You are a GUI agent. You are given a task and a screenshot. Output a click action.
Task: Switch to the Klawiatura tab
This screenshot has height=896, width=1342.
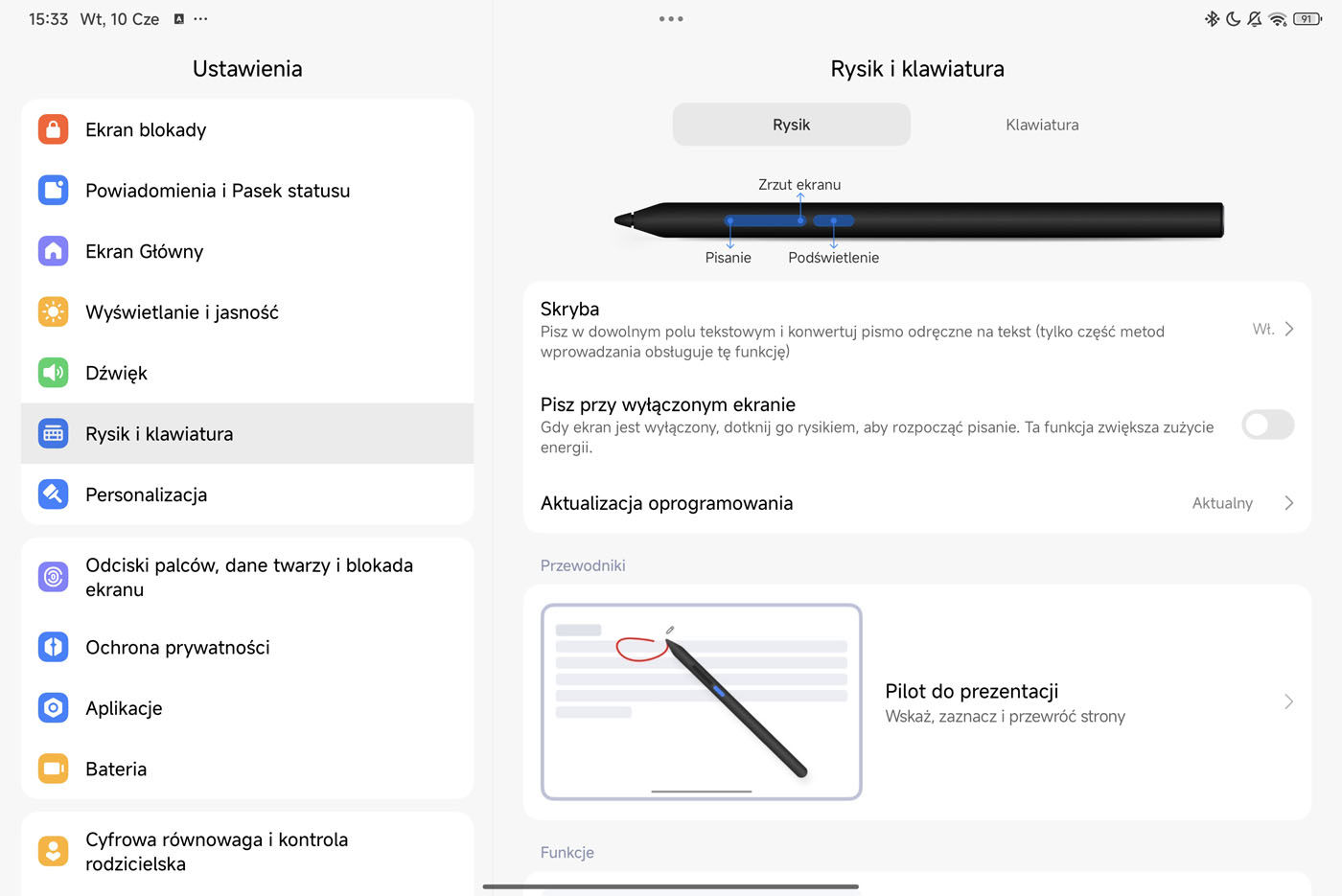1042,125
